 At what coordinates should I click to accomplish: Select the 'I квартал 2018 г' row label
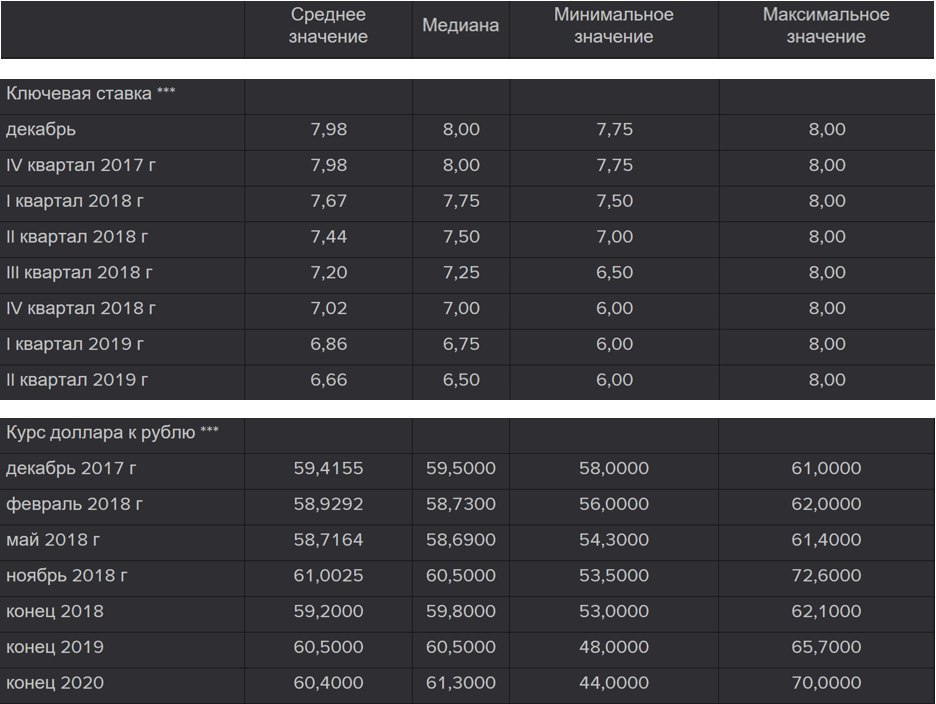point(75,201)
